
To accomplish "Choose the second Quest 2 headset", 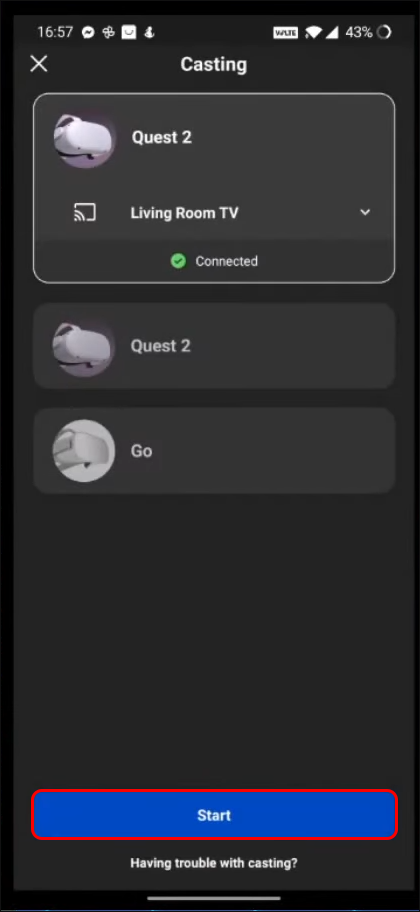I will [x=214, y=346].
